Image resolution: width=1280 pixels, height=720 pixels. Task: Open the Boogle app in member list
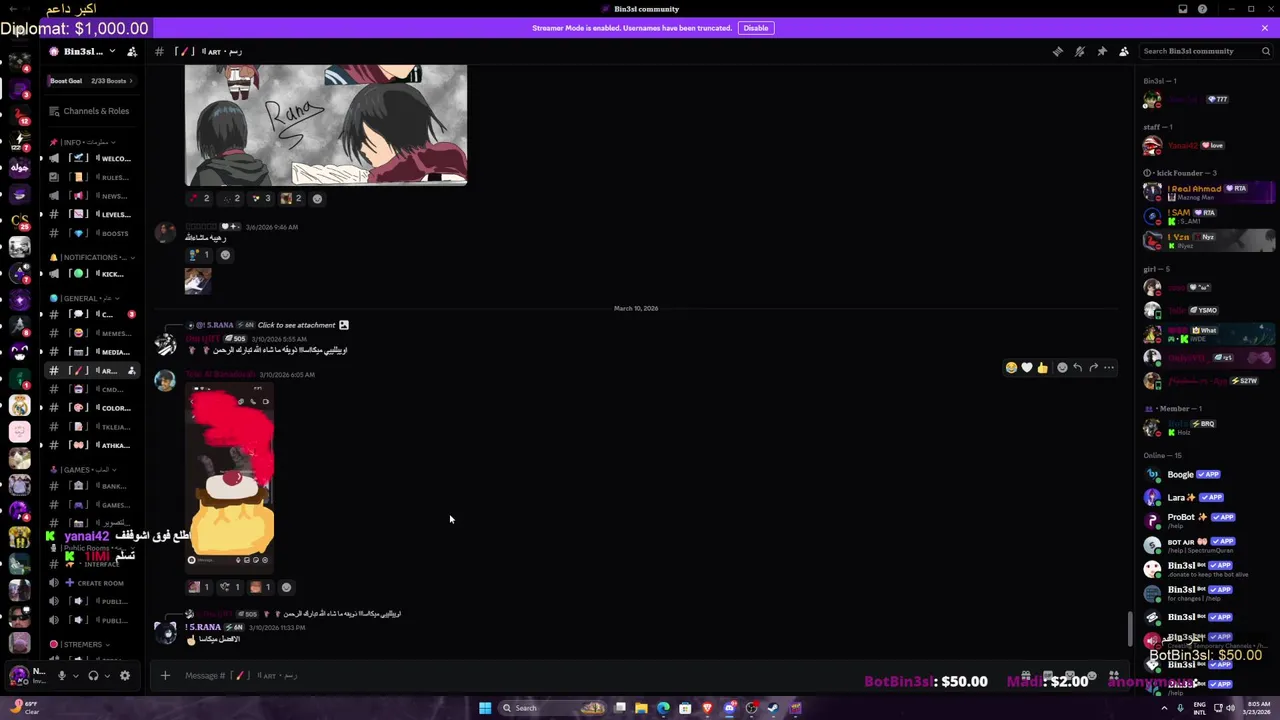1208,475
